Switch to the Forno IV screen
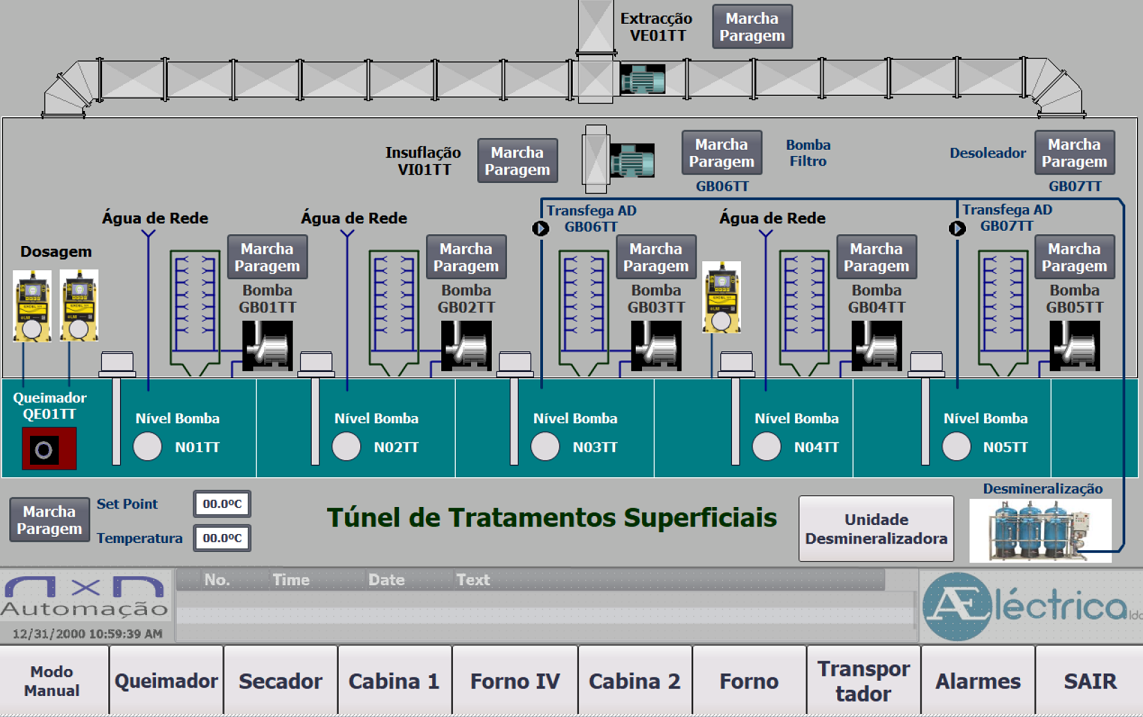Viewport: 1143px width, 717px height. [515, 681]
